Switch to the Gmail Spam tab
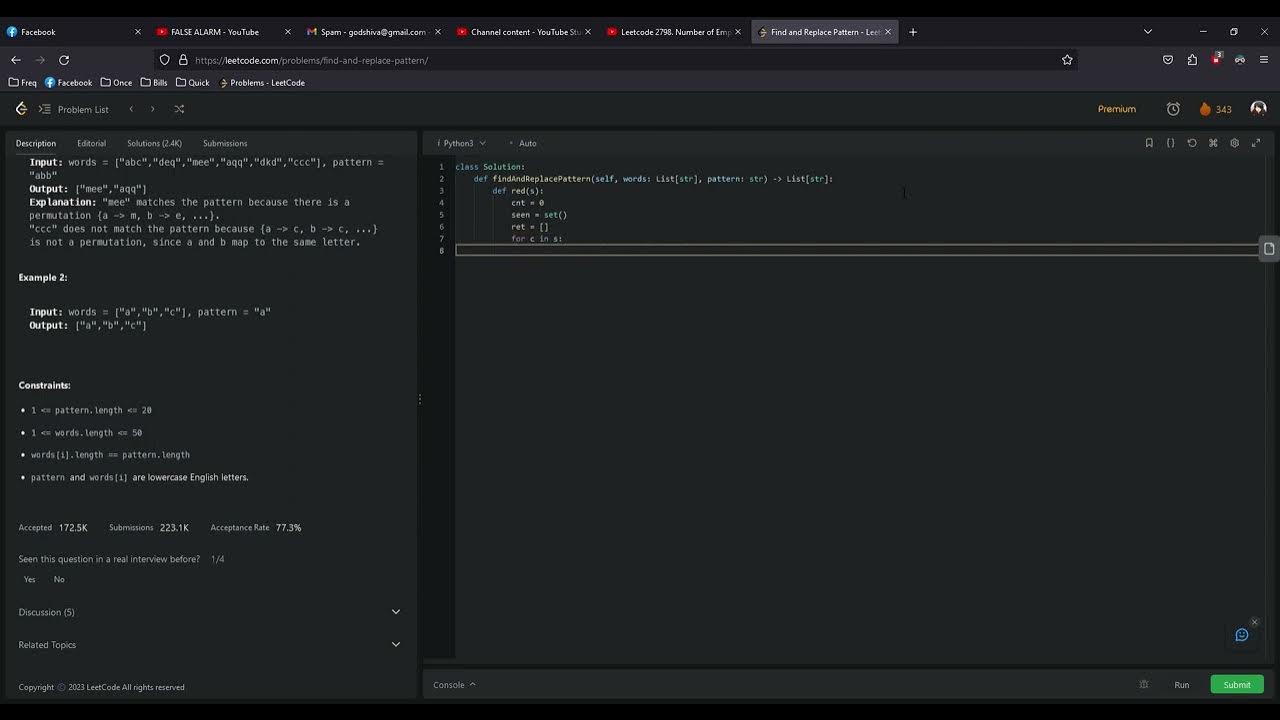 click(373, 32)
